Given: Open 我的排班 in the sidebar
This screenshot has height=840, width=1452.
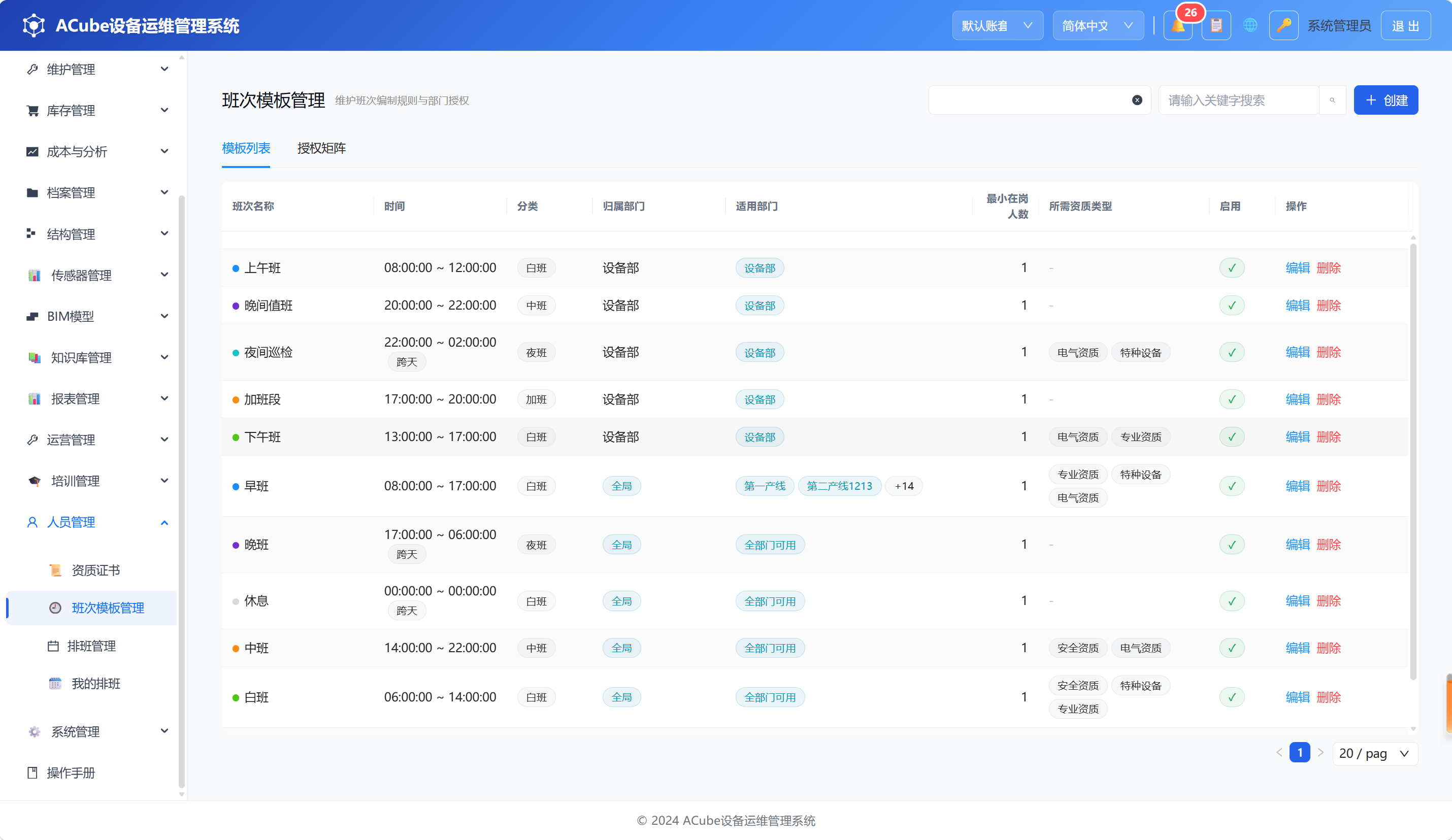Looking at the screenshot, I should tap(95, 684).
